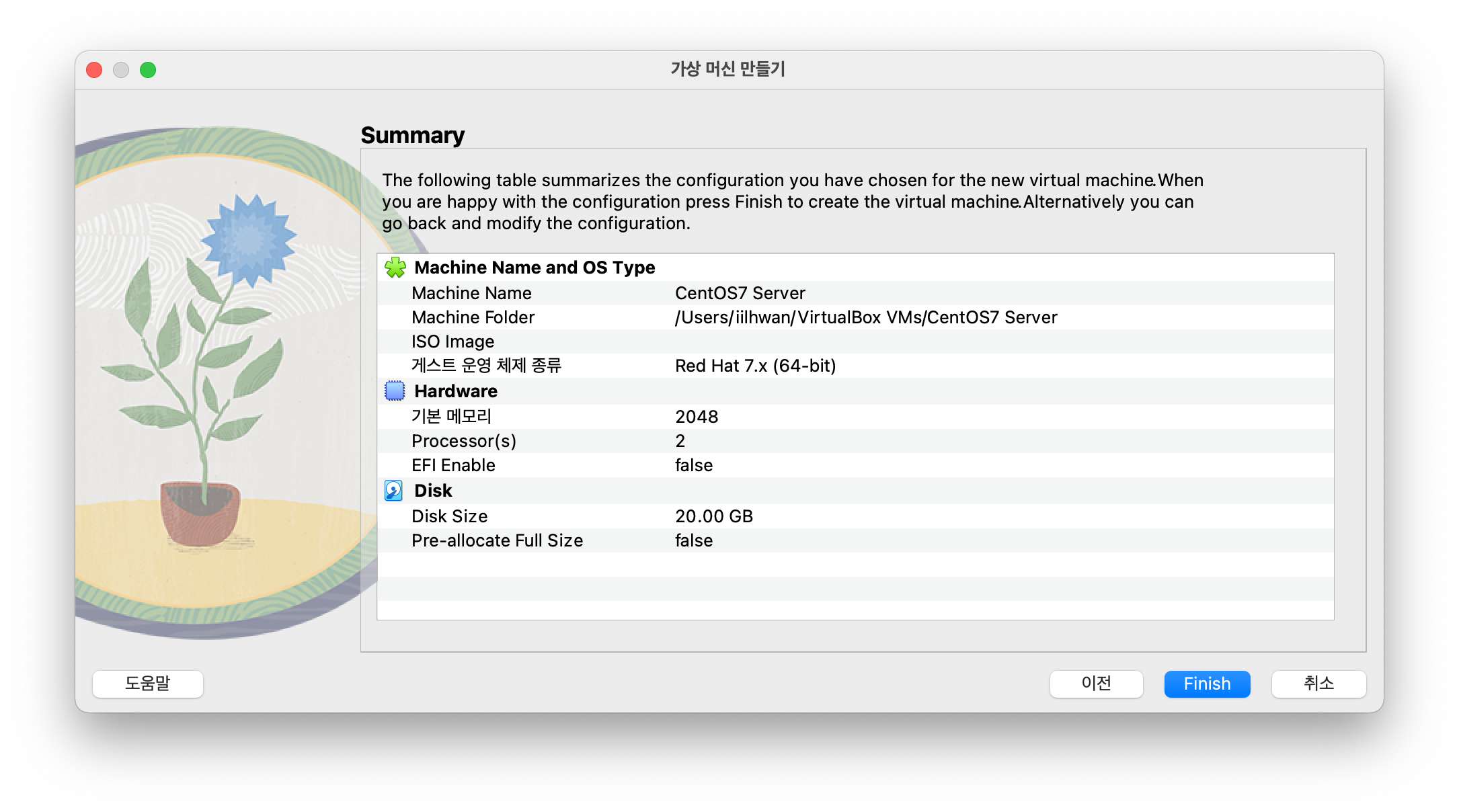1459x812 pixels.
Task: Cancel the wizard with 취소 button
Action: [x=1318, y=684]
